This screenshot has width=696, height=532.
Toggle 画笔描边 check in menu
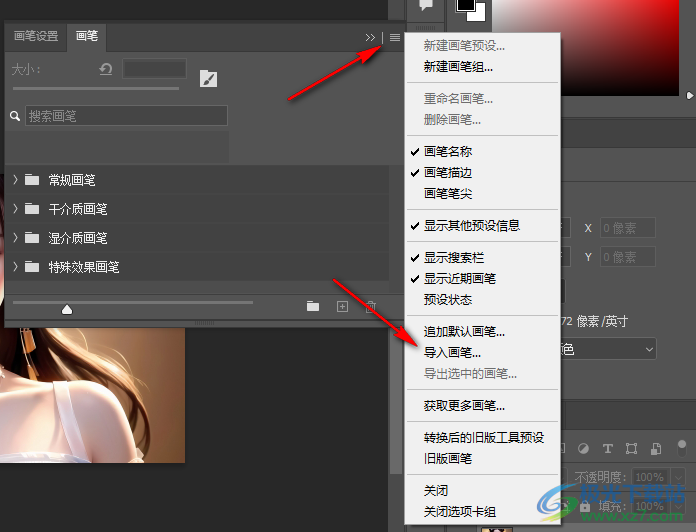(447, 173)
